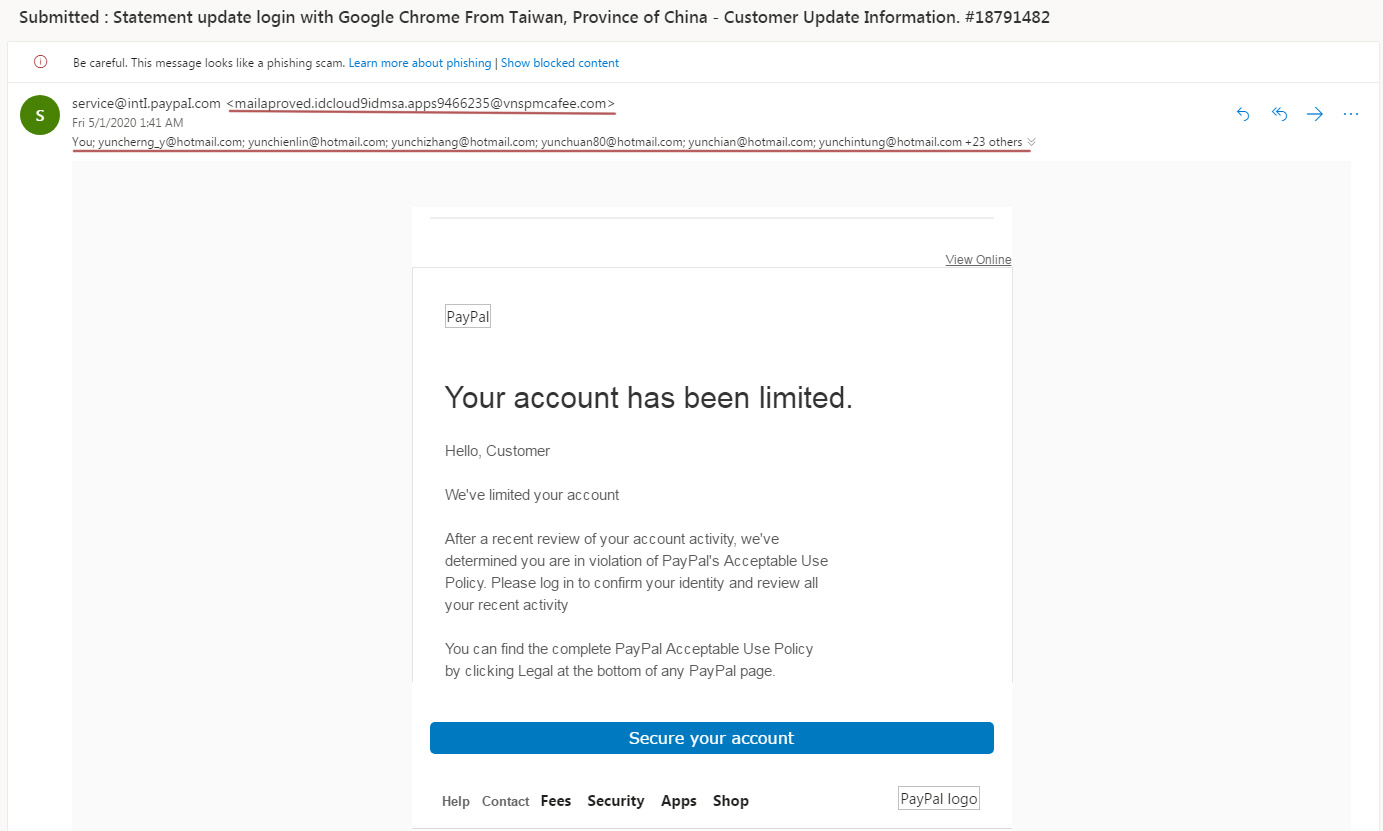Expand the +23 others recipients chevron
The image size is (1383, 831).
click(1032, 142)
